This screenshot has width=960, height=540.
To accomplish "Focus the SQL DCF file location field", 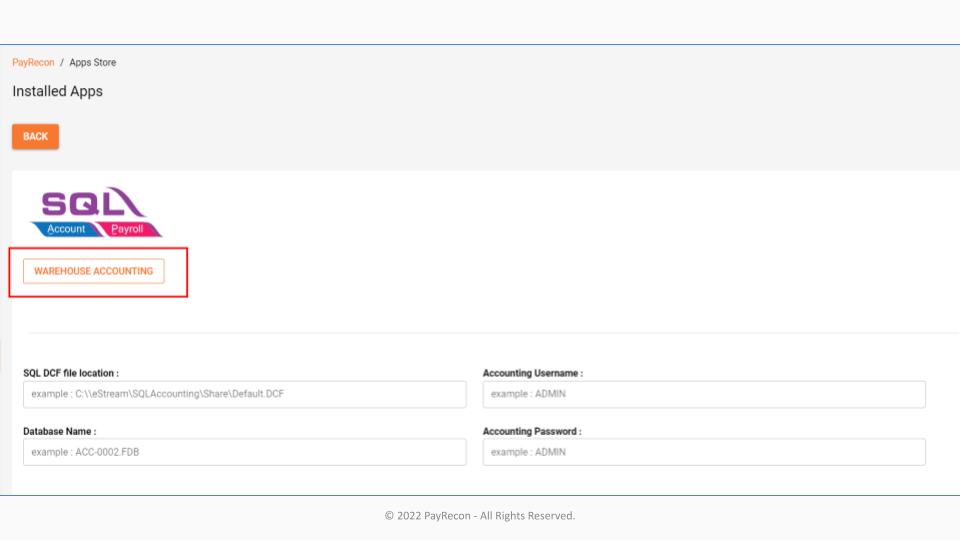I will (245, 394).
